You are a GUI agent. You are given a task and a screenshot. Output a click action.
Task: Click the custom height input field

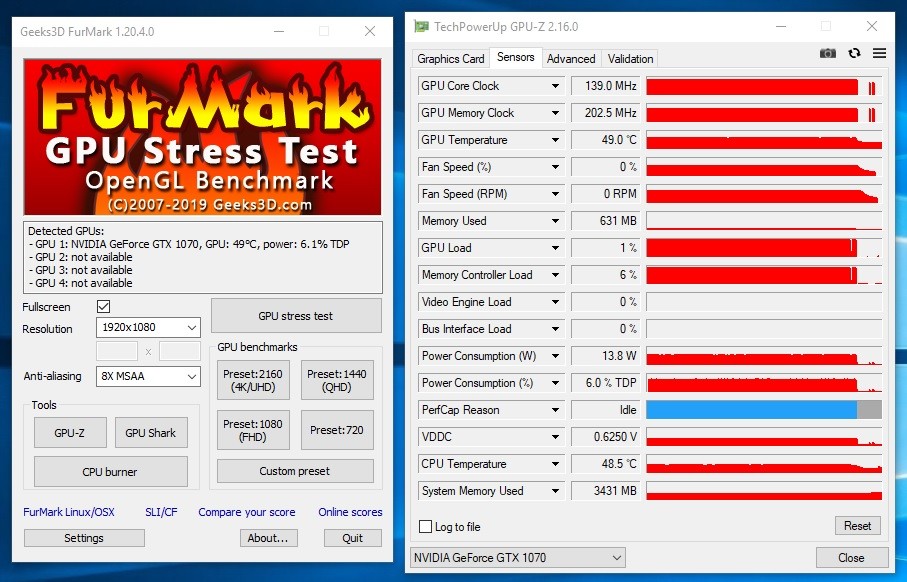coord(180,351)
